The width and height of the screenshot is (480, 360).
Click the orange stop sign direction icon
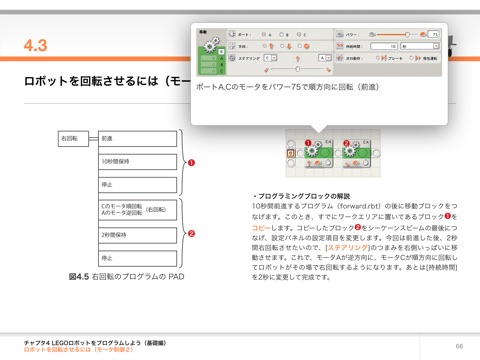point(307,46)
